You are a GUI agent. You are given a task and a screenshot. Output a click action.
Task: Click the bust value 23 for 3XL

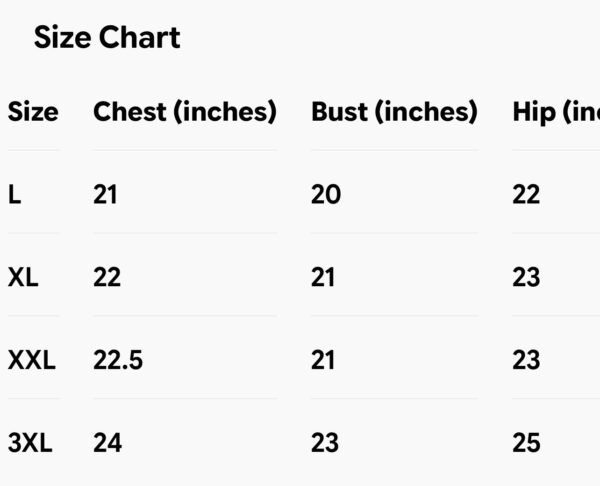pyautogui.click(x=325, y=443)
